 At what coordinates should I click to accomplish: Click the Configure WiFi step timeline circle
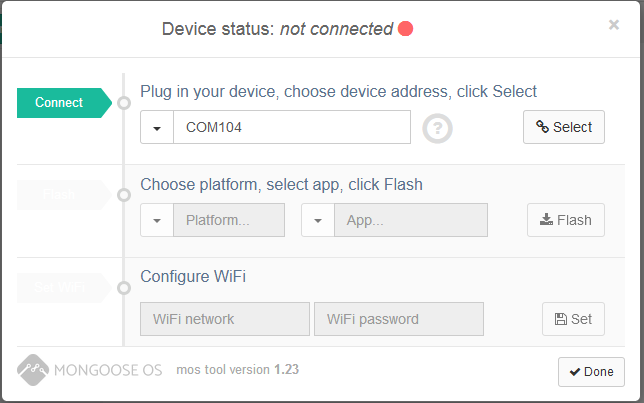[124, 288]
